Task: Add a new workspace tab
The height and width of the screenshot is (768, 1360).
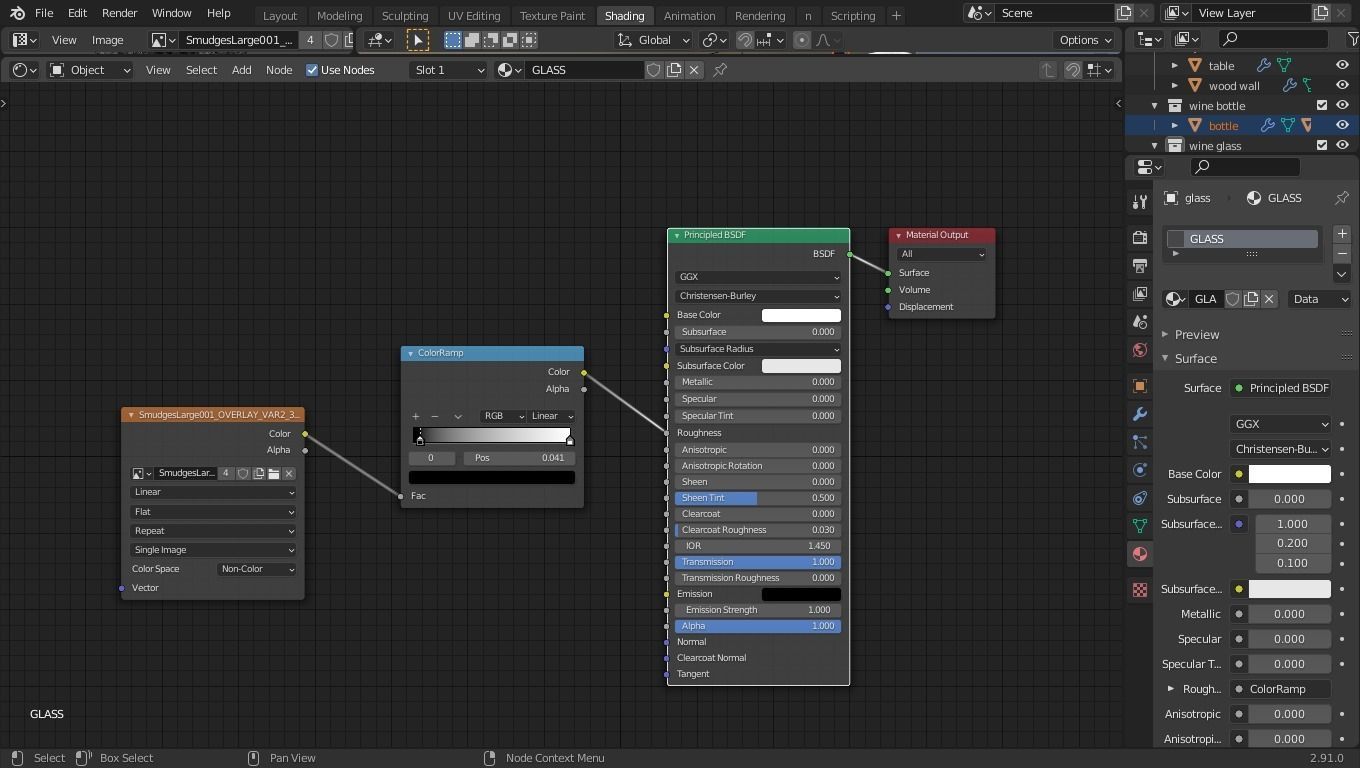Action: pyautogui.click(x=896, y=15)
